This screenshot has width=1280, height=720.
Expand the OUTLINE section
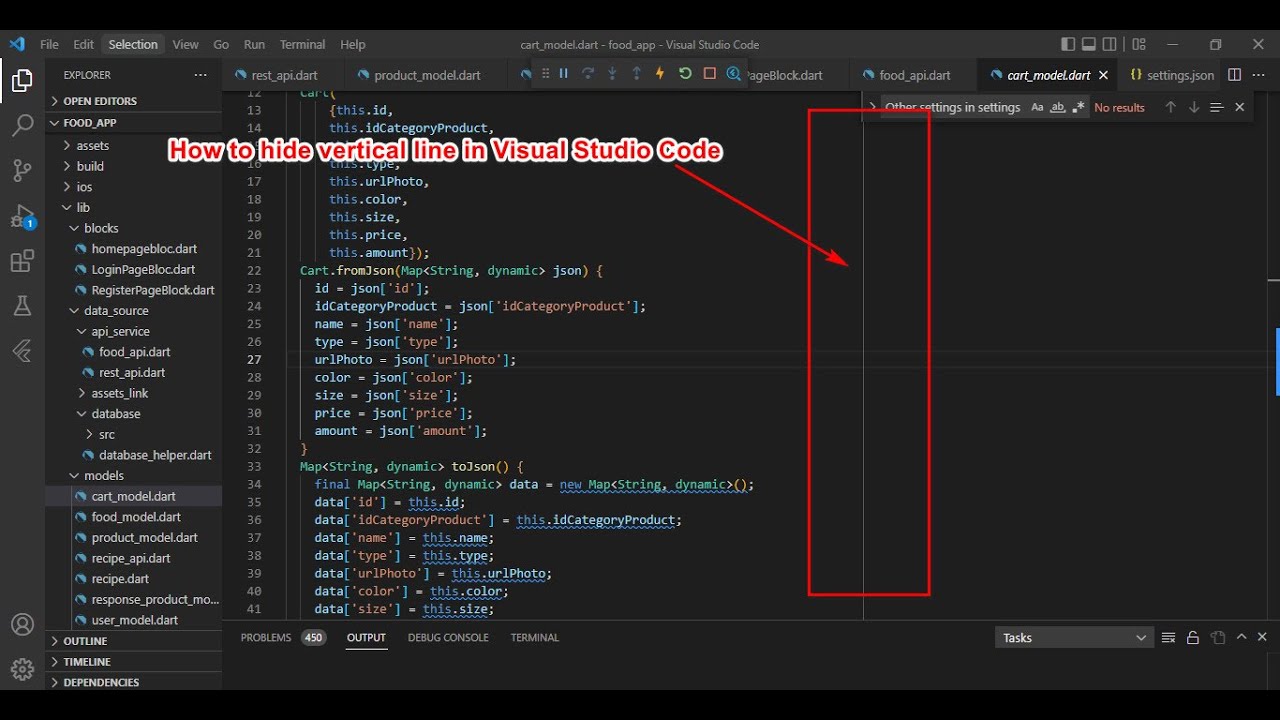point(134,641)
